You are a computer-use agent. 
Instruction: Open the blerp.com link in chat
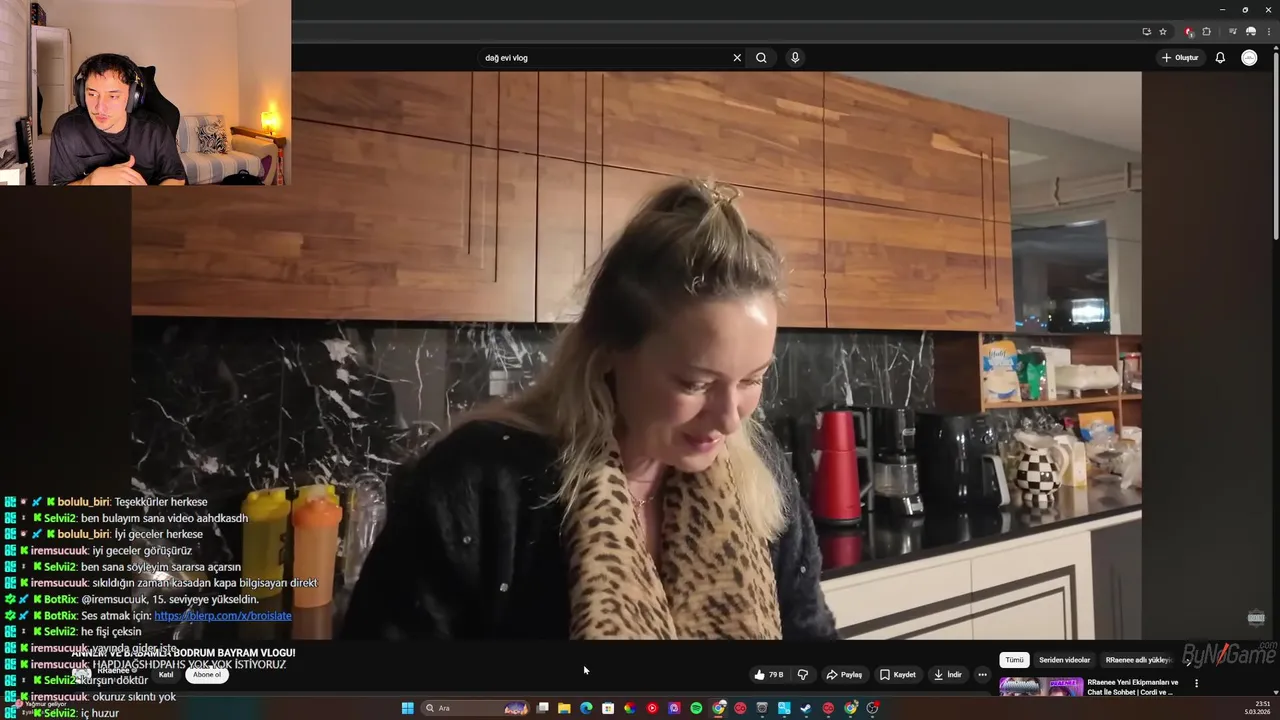point(223,616)
